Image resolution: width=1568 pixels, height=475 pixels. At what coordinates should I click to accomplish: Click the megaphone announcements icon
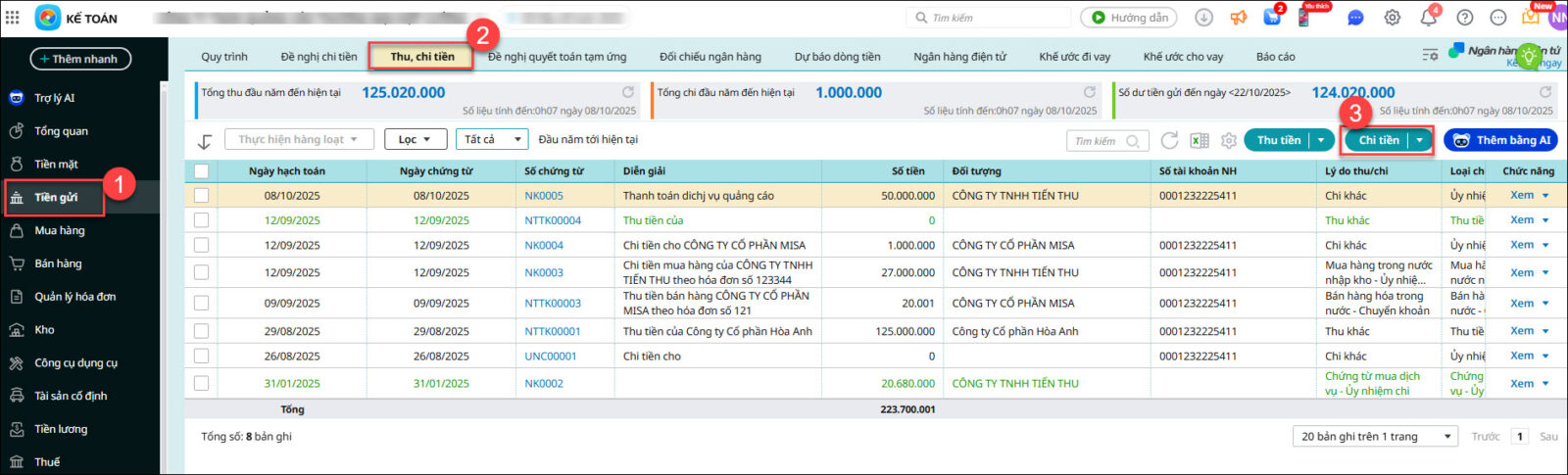pos(1239,18)
